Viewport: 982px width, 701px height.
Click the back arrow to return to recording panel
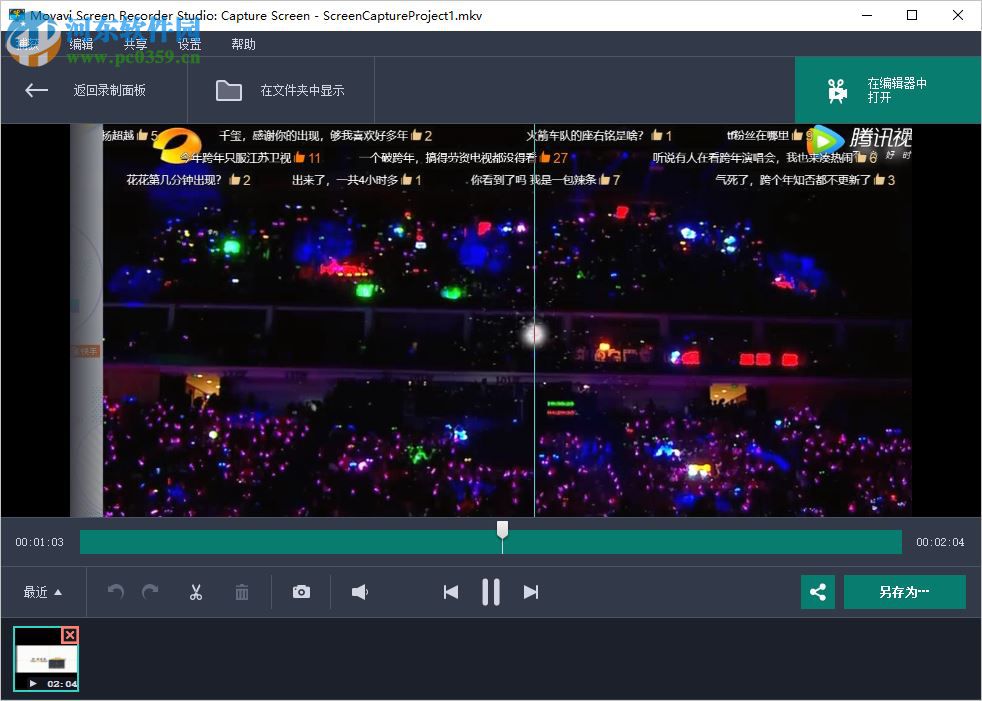(x=36, y=90)
